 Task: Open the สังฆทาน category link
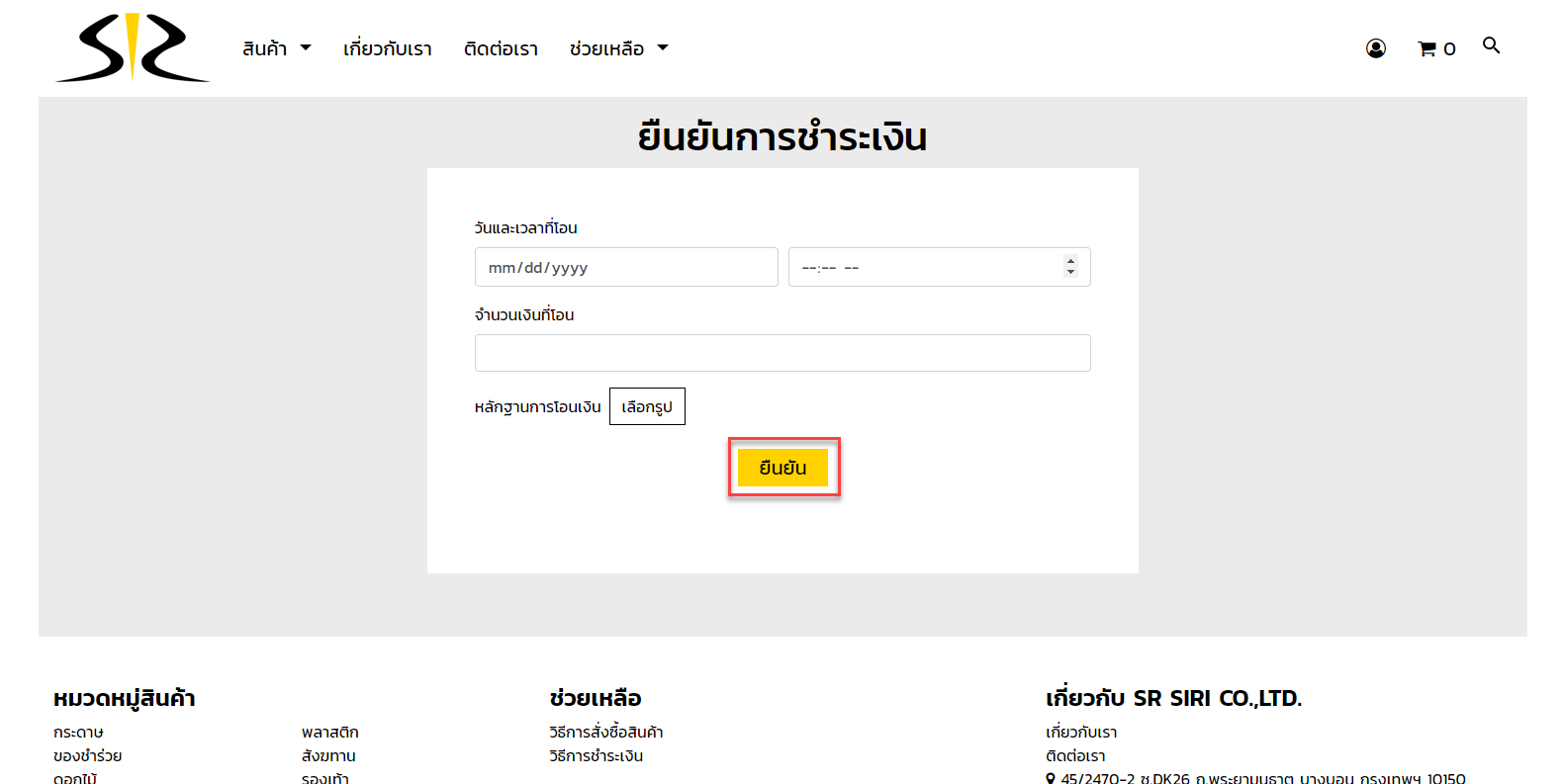[328, 756]
